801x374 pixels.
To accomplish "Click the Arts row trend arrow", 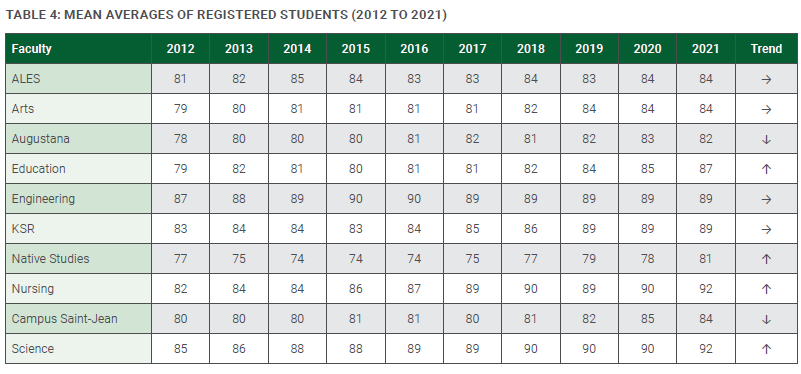I will tap(766, 109).
